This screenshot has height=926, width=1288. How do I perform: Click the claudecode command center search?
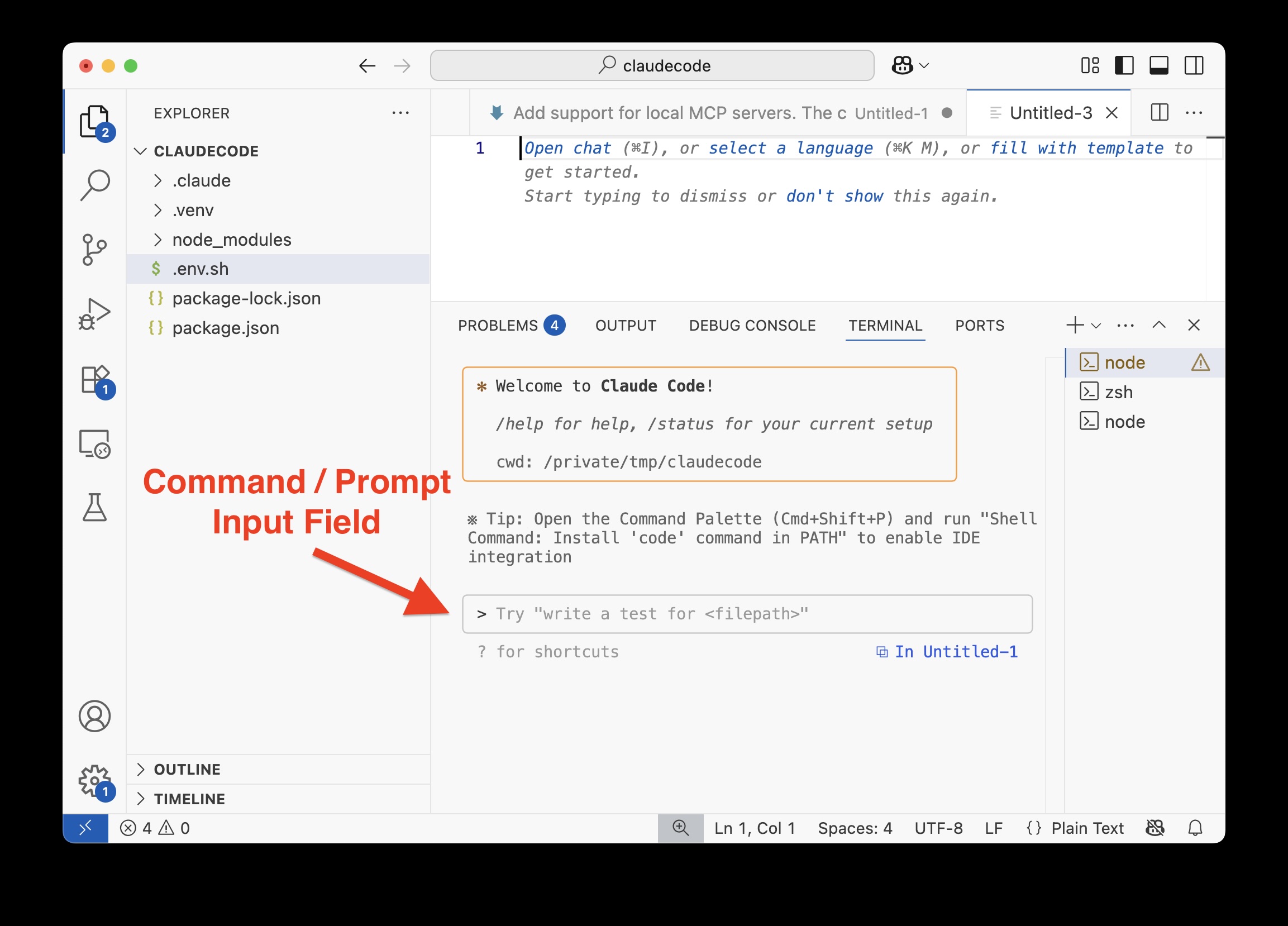[x=651, y=65]
